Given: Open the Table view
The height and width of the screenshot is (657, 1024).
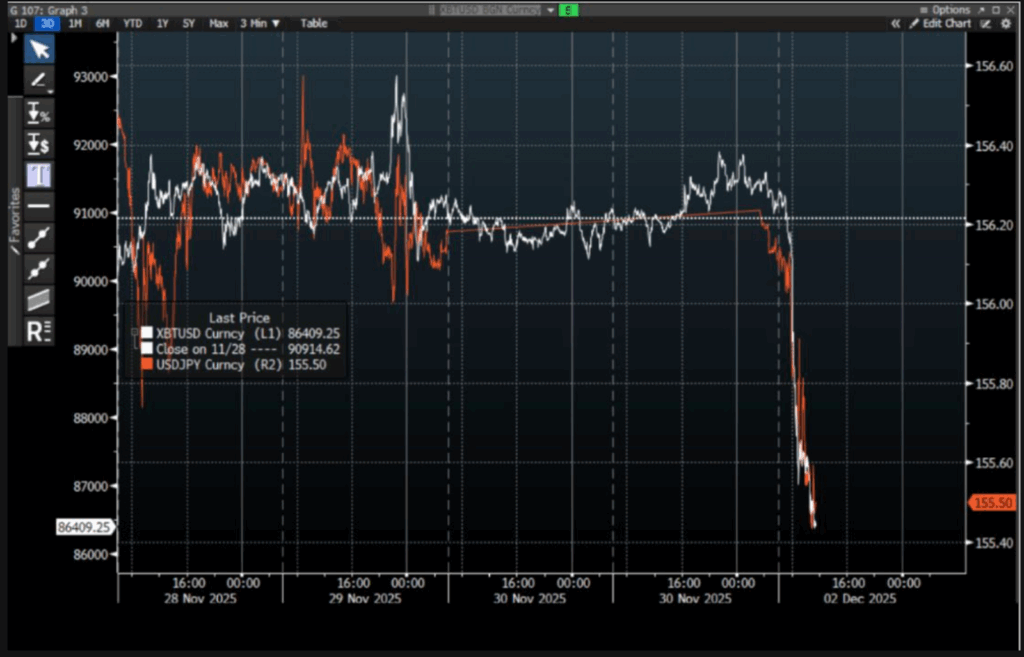Looking at the screenshot, I should (x=314, y=23).
